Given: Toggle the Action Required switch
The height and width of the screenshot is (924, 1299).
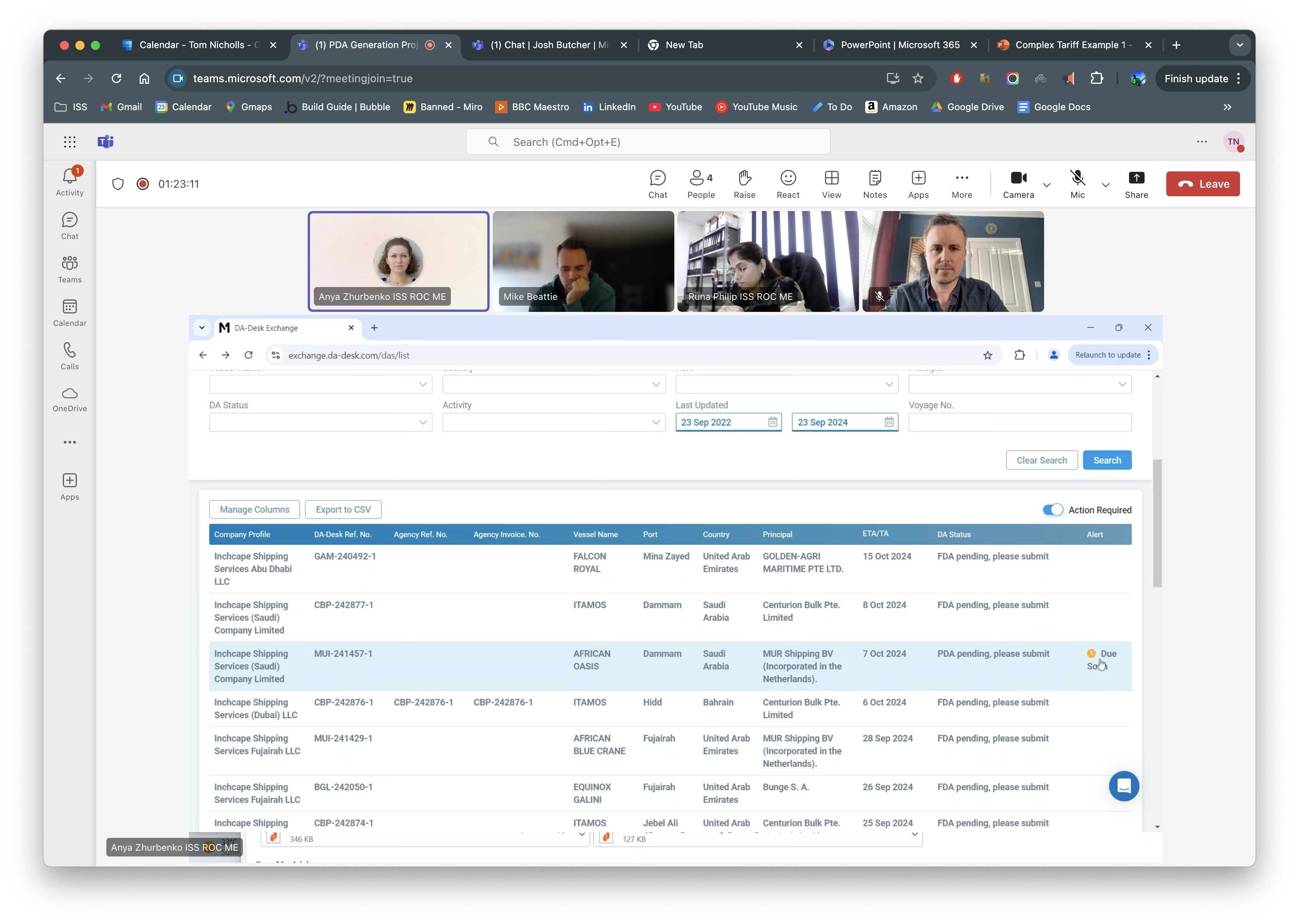Looking at the screenshot, I should [x=1052, y=510].
